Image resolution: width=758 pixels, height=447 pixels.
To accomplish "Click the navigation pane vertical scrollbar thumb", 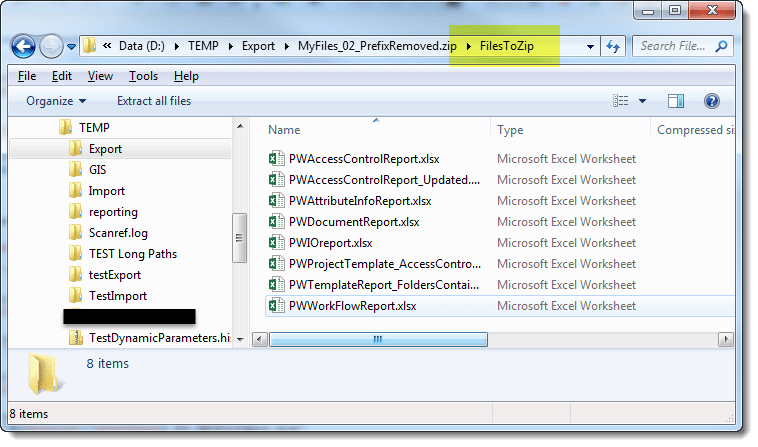I will 239,238.
